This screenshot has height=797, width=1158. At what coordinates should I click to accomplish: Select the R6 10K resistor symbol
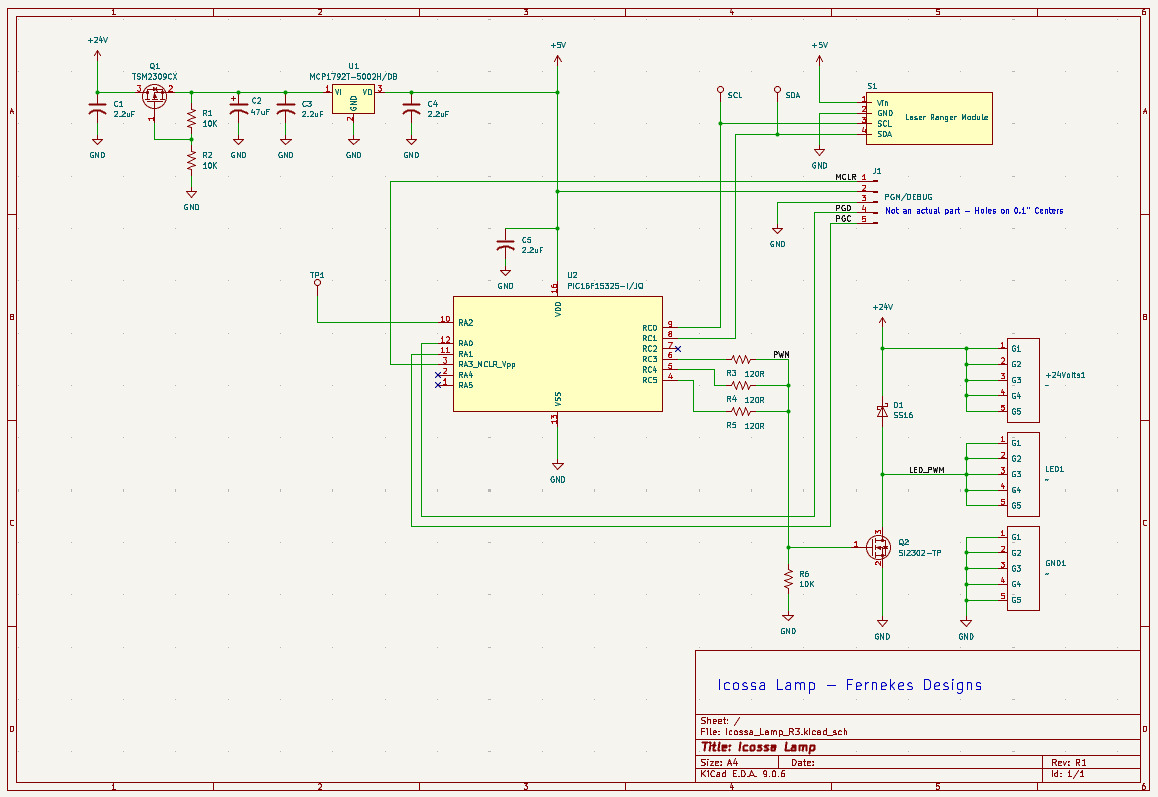(788, 579)
